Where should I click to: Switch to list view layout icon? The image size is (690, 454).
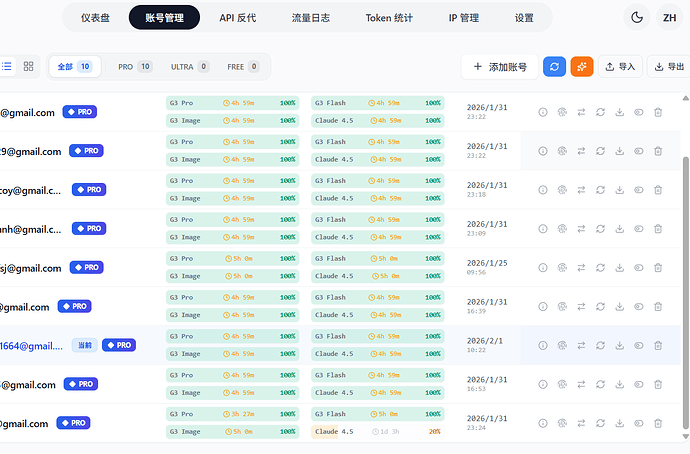pyautogui.click(x=7, y=66)
